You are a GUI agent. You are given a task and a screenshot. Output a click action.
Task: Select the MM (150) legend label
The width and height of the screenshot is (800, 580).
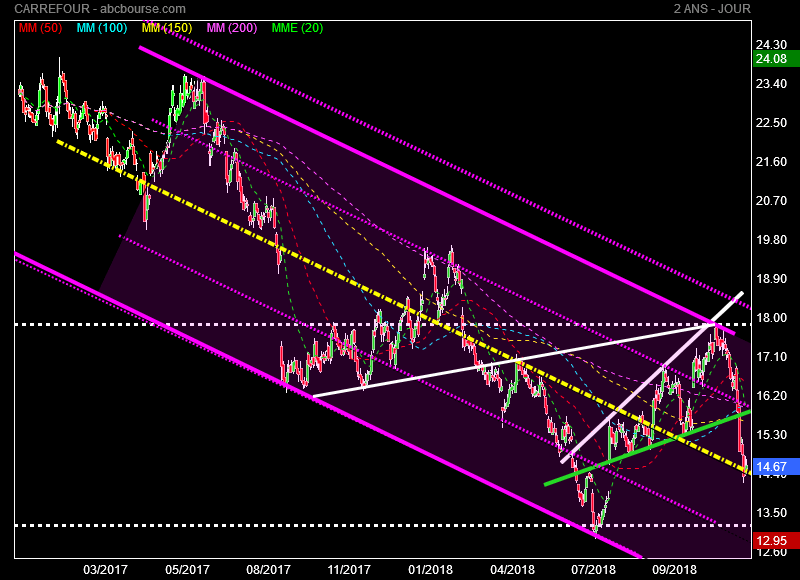coord(167,28)
